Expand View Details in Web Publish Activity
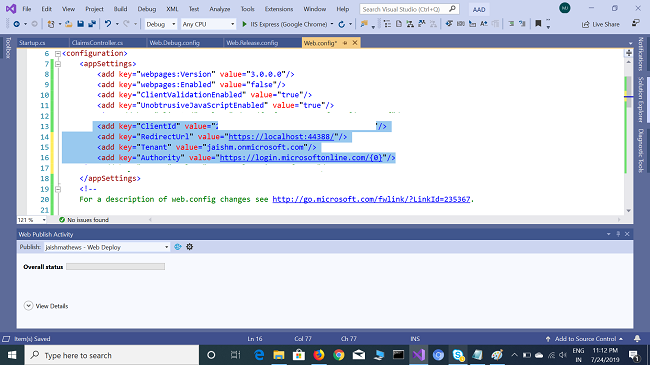The width and height of the screenshot is (650, 365). click(x=46, y=306)
